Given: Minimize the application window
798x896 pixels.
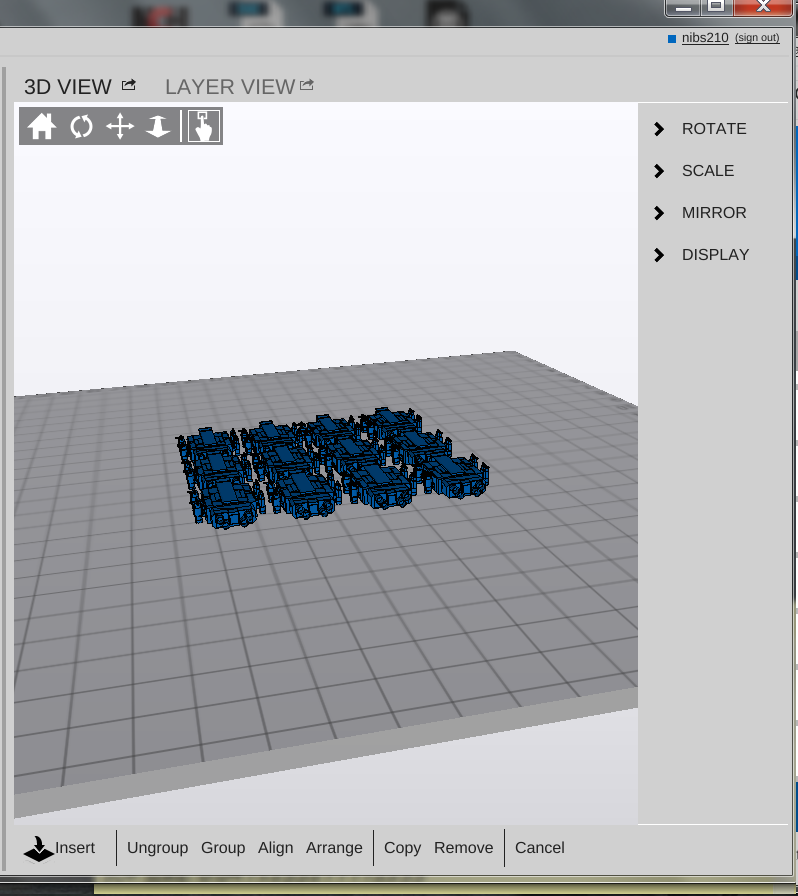Looking at the screenshot, I should pyautogui.click(x=684, y=7).
